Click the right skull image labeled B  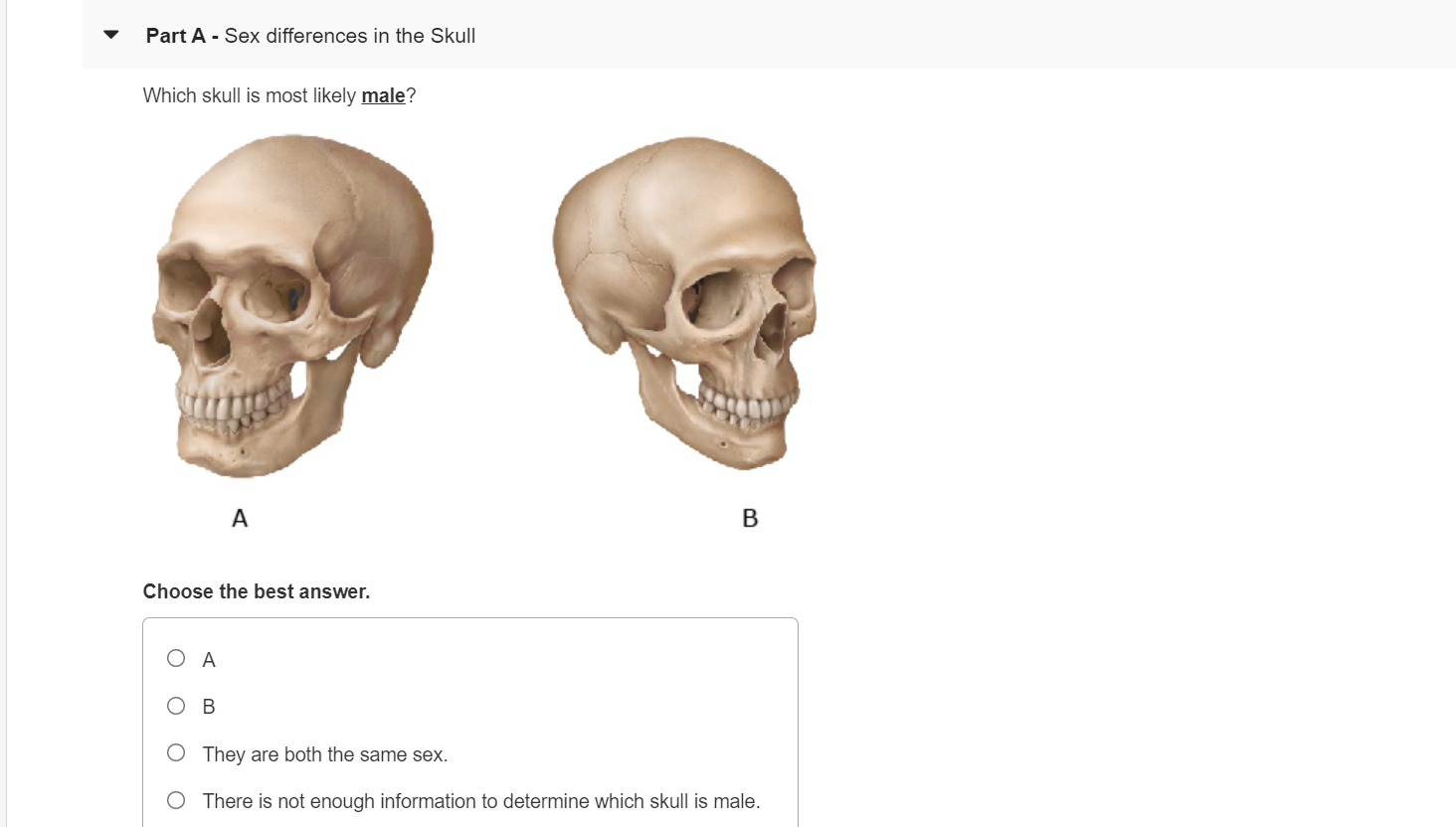coord(685,302)
